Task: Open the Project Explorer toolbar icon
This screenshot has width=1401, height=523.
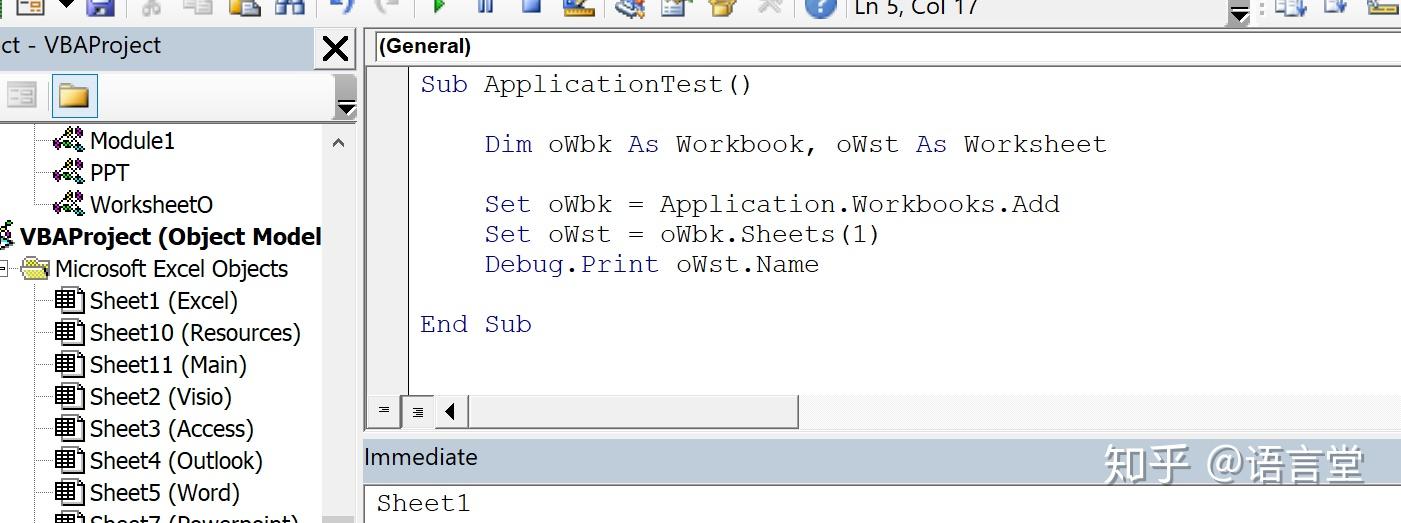Action: pos(629,8)
